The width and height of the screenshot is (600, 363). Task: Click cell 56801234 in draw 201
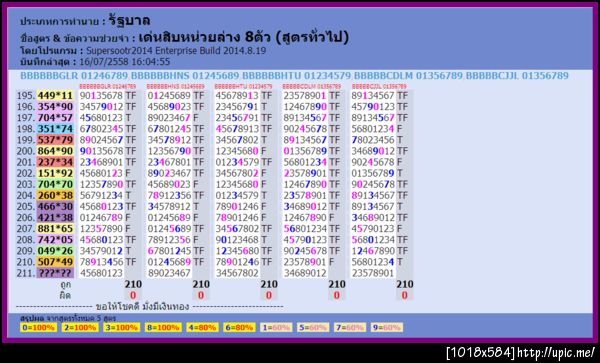point(305,162)
